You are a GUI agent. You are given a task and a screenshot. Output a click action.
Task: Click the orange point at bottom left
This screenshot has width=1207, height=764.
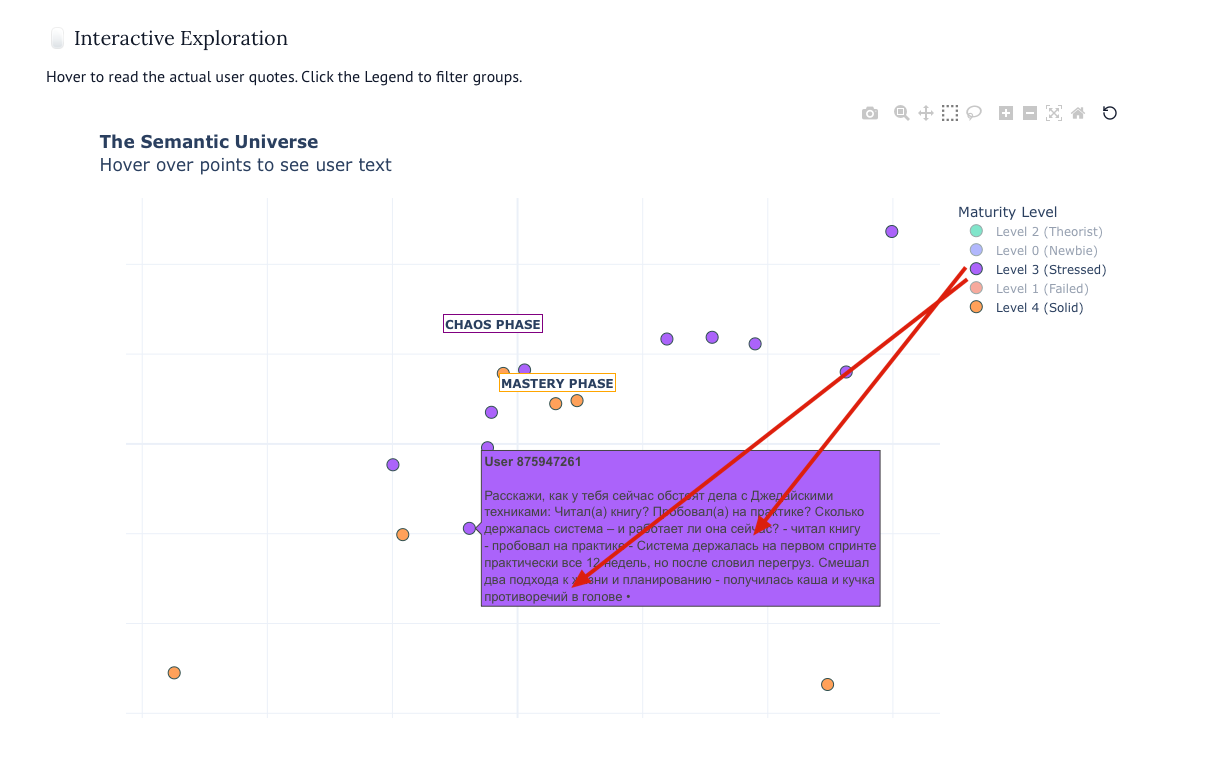point(174,673)
